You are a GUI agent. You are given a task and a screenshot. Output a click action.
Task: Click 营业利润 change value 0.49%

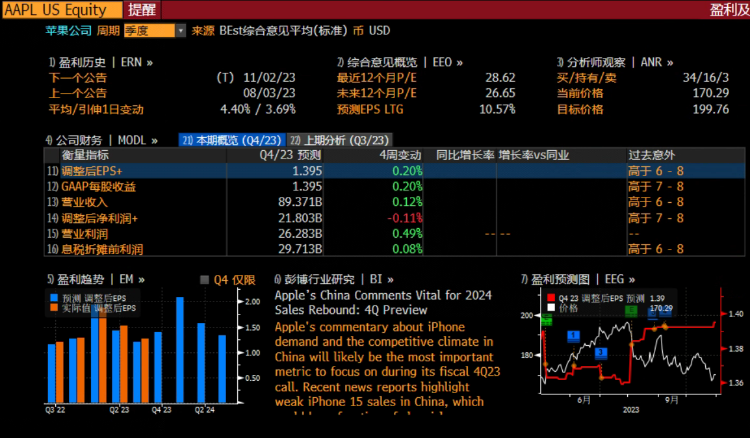pyautogui.click(x=407, y=234)
